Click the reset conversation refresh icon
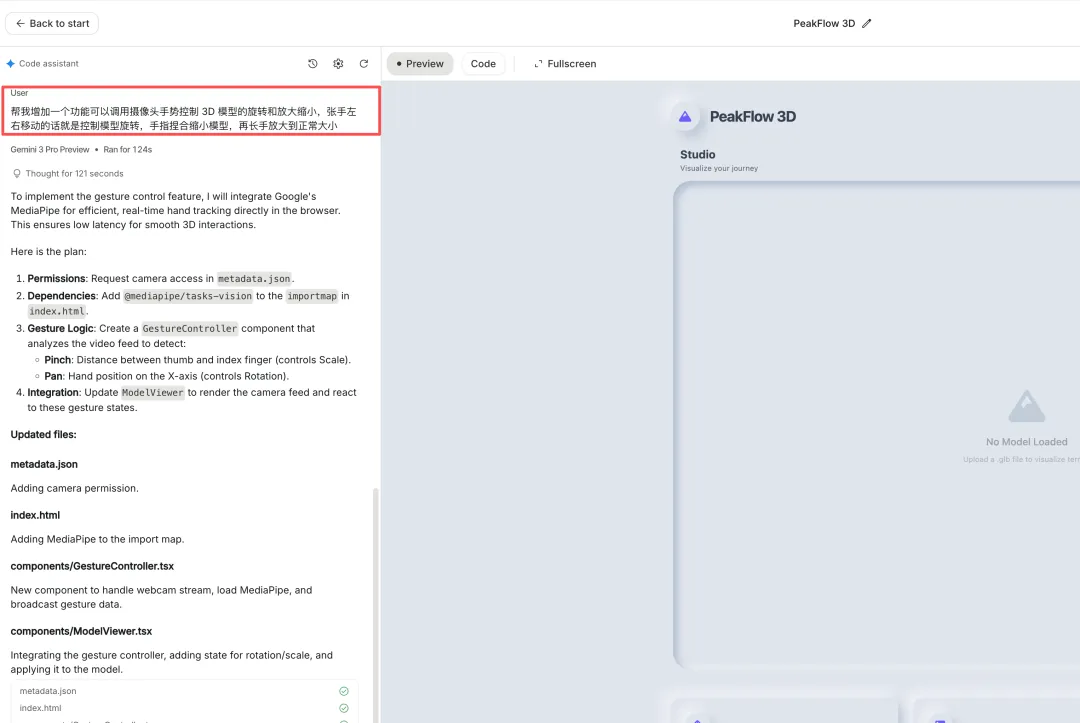 click(364, 64)
